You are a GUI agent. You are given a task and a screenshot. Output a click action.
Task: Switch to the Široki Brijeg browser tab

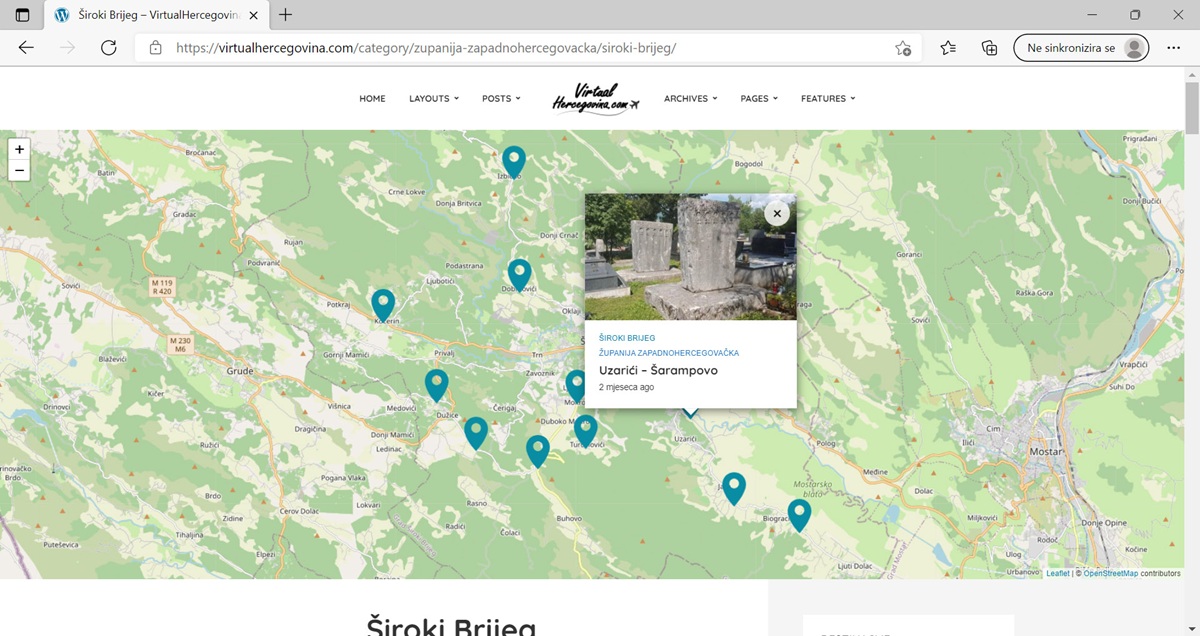coord(157,15)
